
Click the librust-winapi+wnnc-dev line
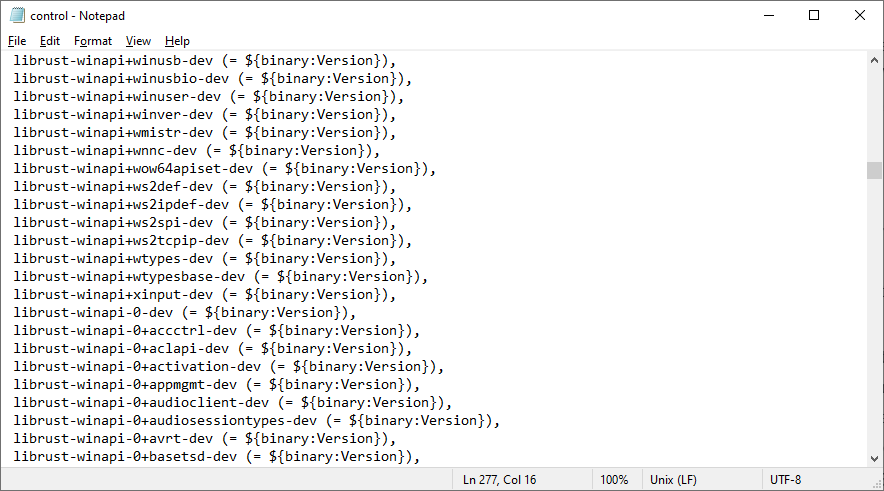[x=197, y=151]
